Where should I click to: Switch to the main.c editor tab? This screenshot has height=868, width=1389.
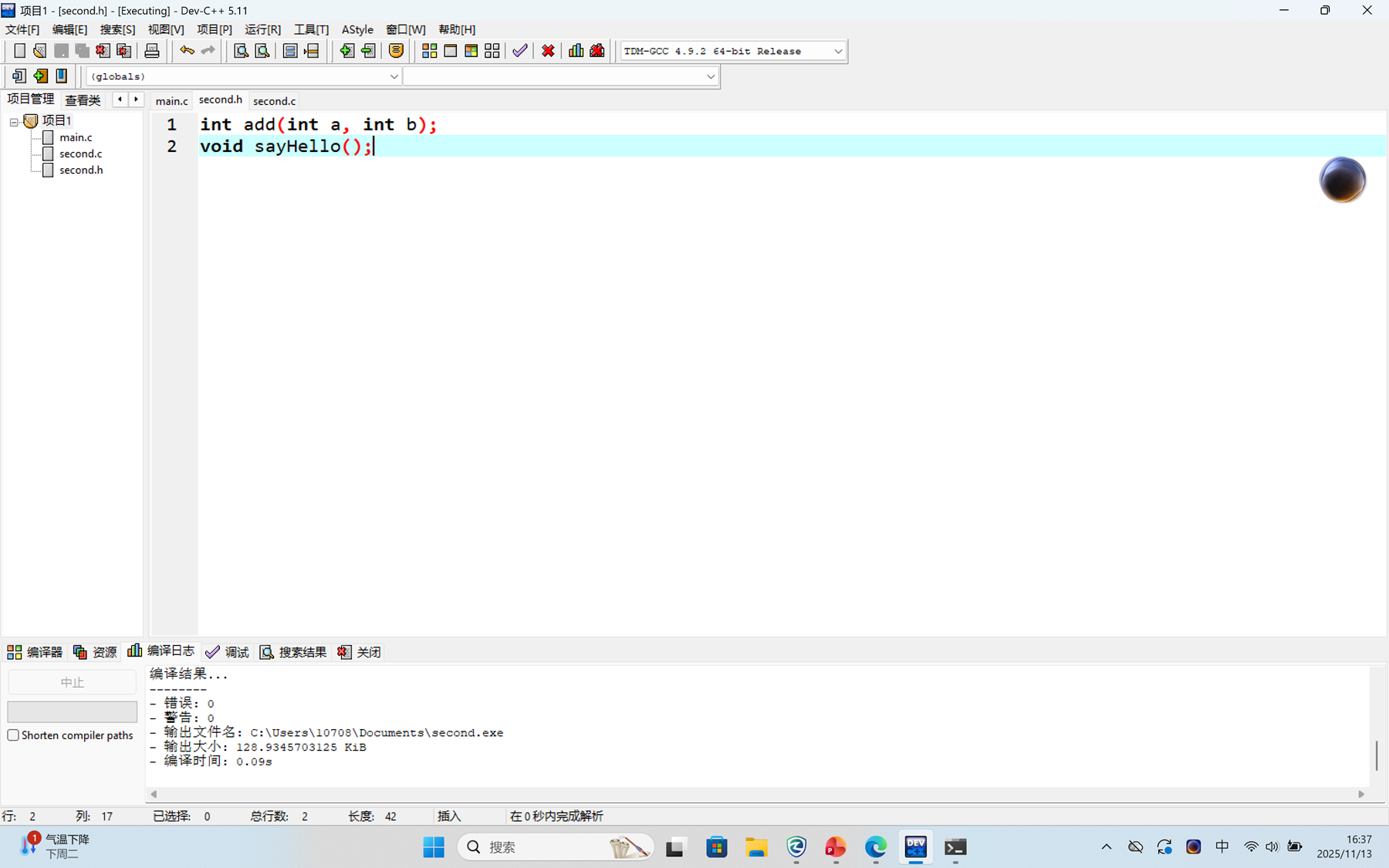(x=171, y=101)
